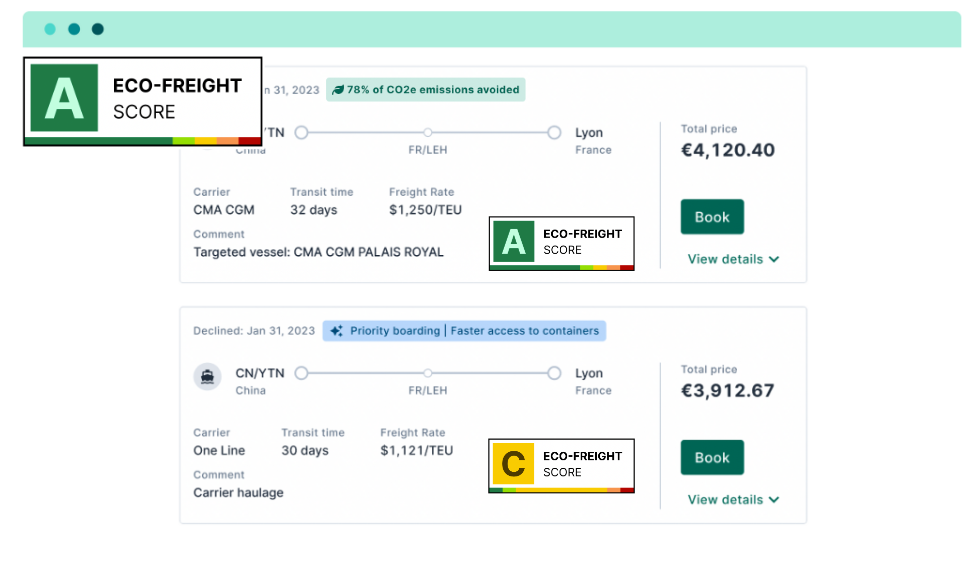Click the FR/LEH midpoint node on CMA CGM route
Screen dimensions: 967x573
(x=427, y=133)
